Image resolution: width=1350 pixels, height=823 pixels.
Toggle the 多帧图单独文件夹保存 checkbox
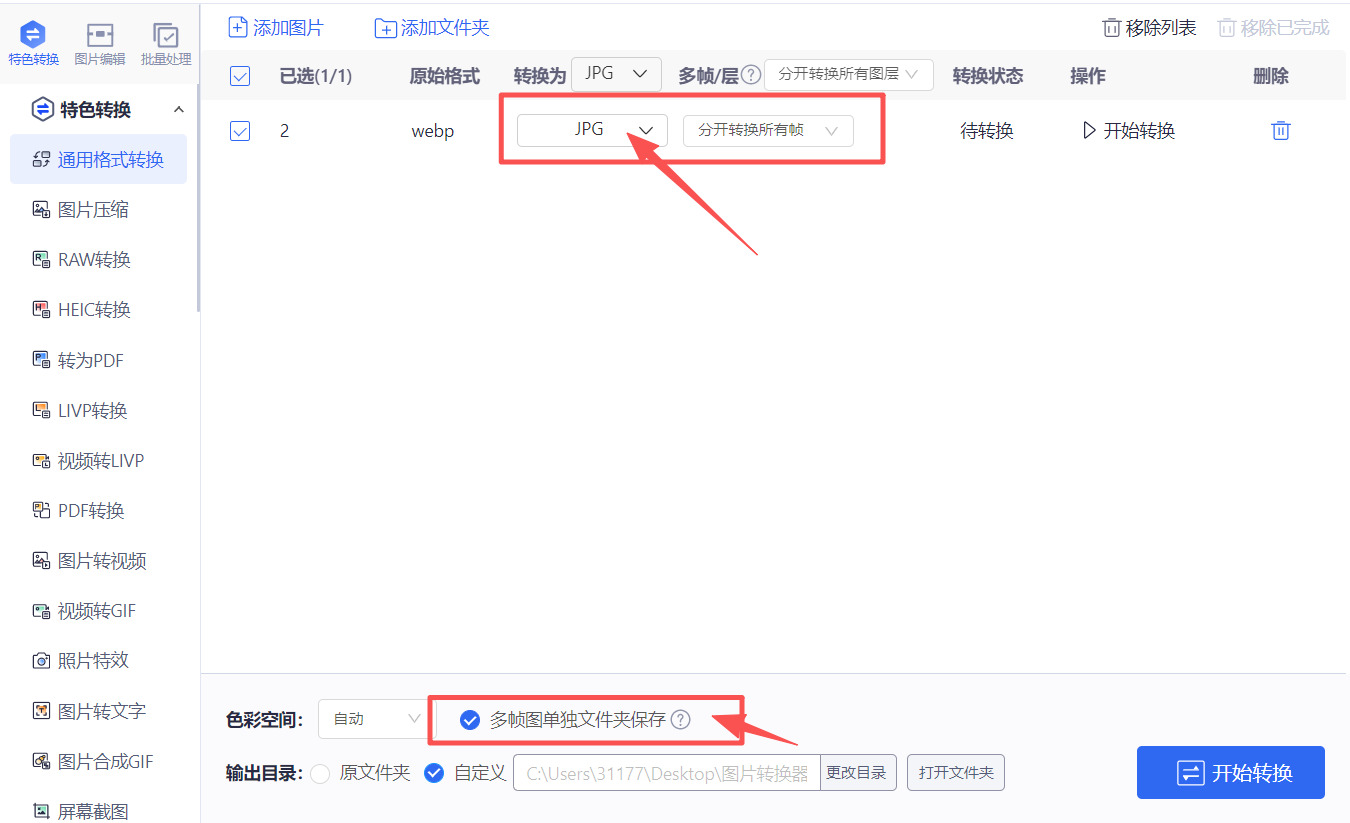[x=470, y=720]
